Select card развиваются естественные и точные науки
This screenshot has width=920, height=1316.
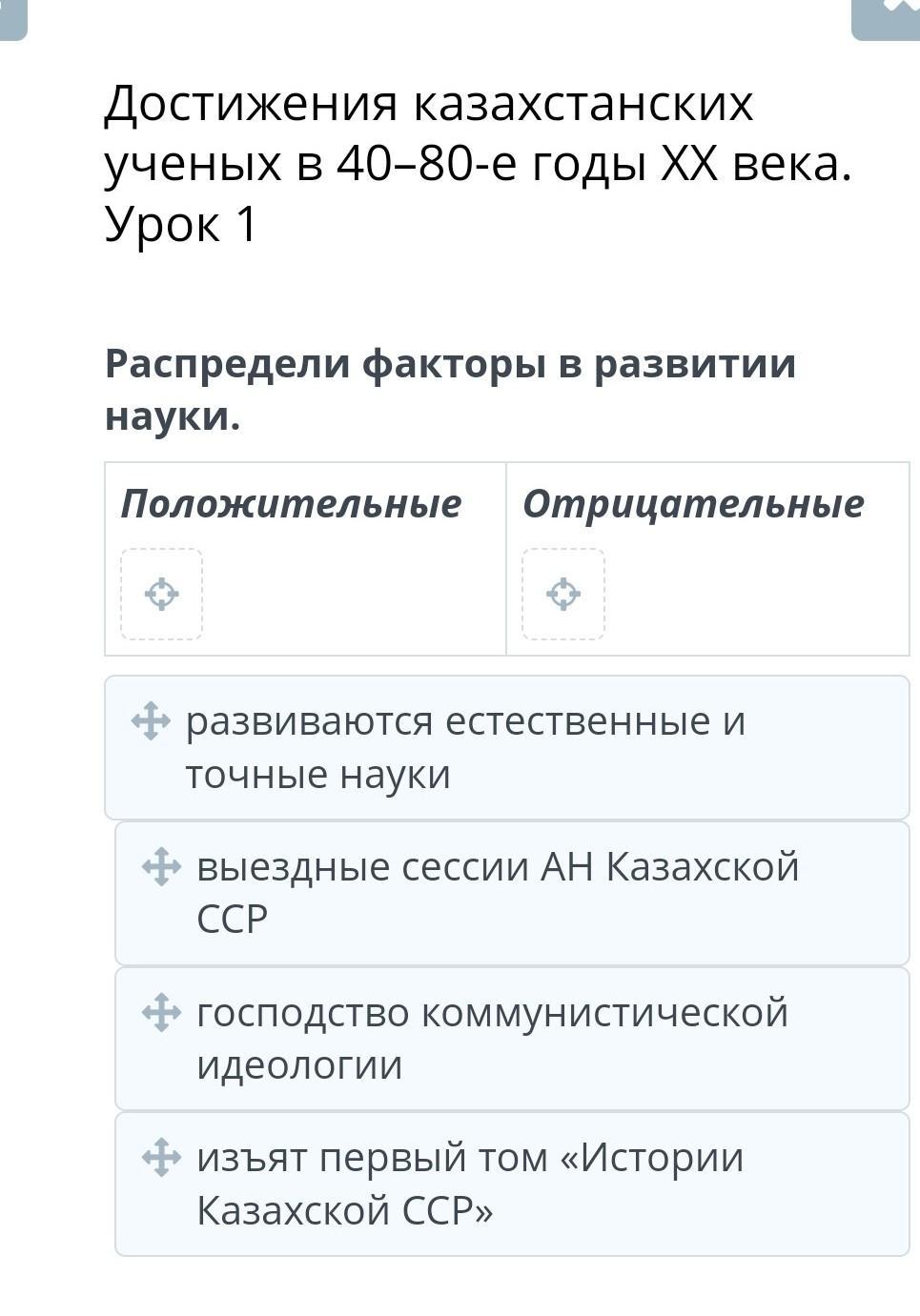click(x=507, y=747)
